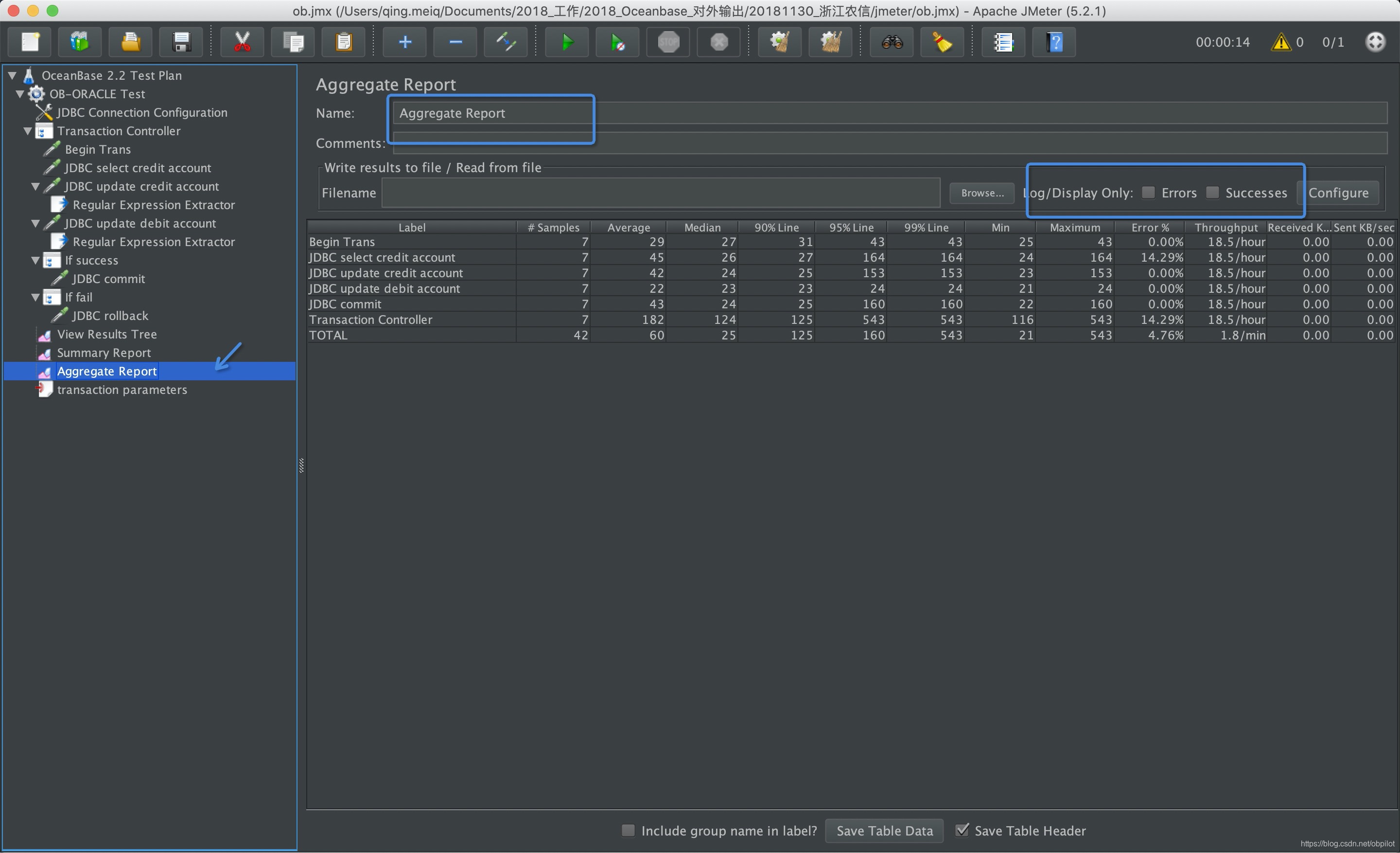Image resolution: width=1400 pixels, height=853 pixels.
Task: Collapse JDBC update credit account node
Action: click(x=35, y=186)
